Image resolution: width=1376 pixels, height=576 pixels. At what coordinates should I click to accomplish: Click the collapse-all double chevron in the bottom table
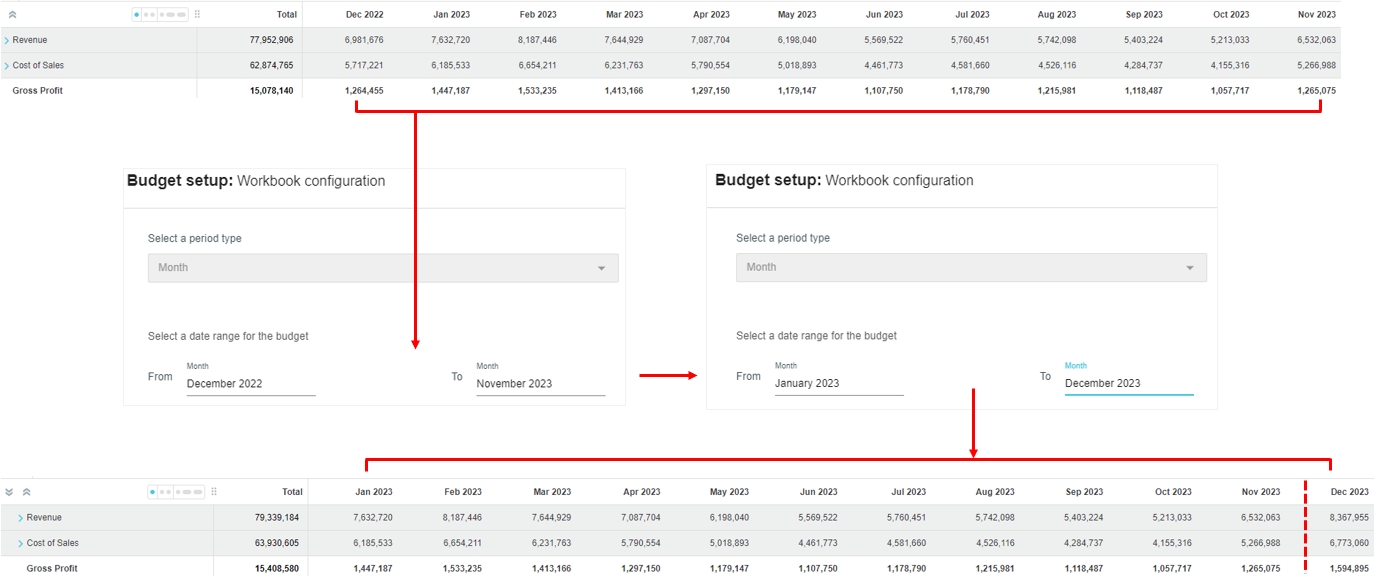[x=26, y=492]
